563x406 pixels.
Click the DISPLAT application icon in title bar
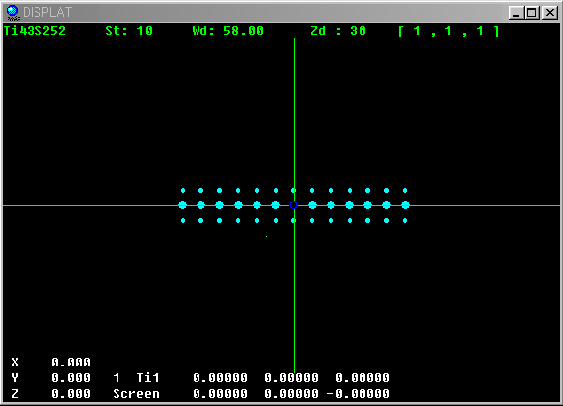pyautogui.click(x=13, y=13)
